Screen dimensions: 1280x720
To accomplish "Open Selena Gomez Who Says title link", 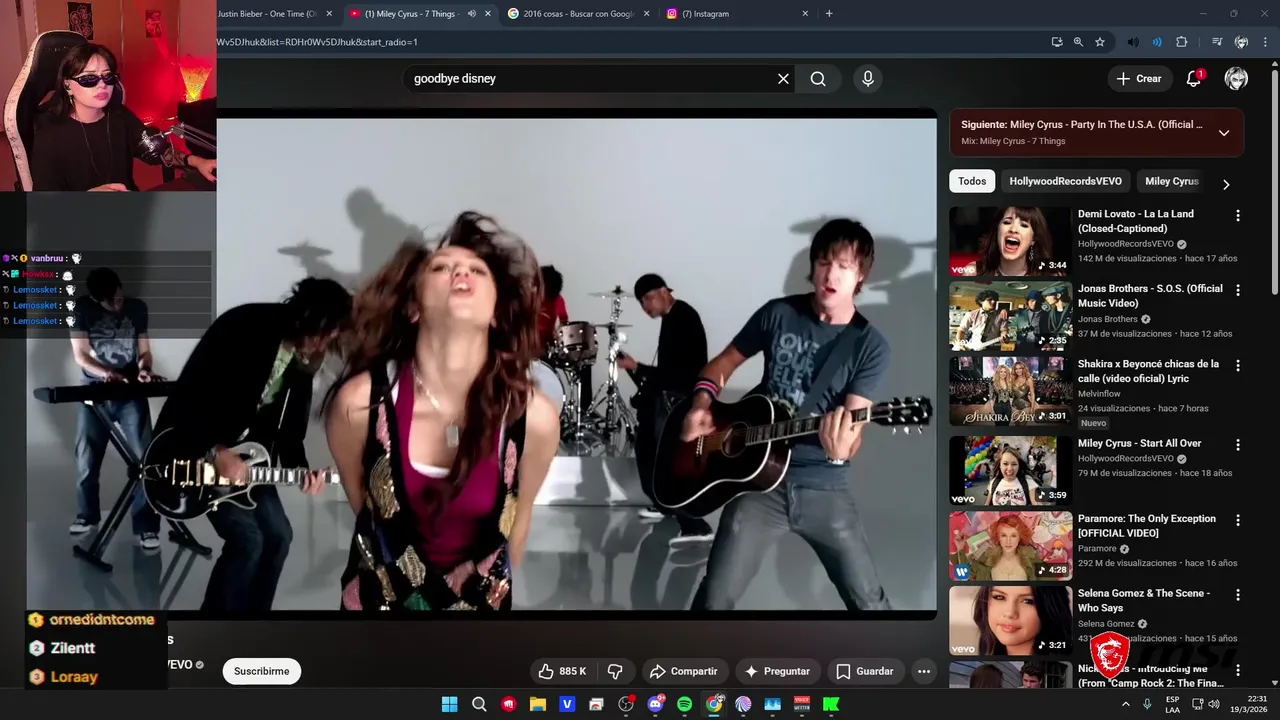I will coord(1144,600).
